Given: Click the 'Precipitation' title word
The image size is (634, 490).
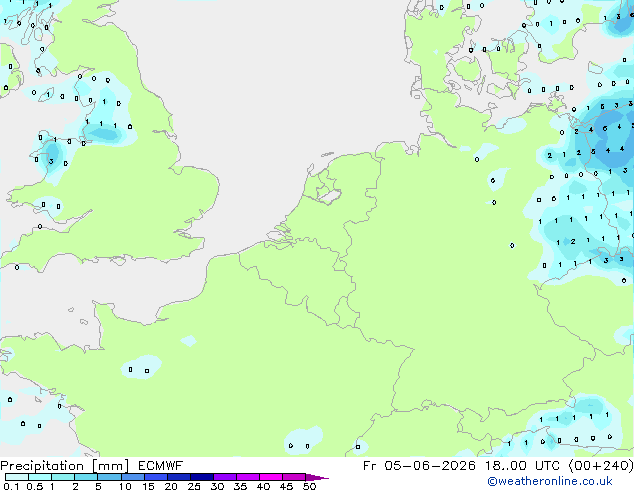Looking at the screenshot, I should click(x=42, y=466).
